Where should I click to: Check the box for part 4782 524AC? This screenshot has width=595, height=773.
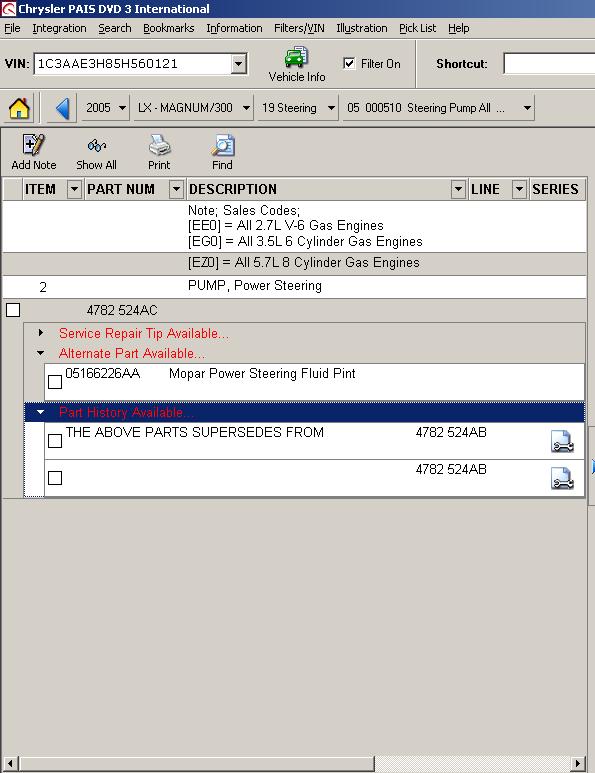coord(13,310)
